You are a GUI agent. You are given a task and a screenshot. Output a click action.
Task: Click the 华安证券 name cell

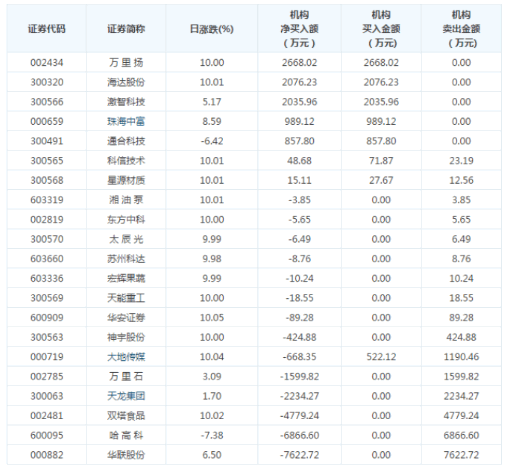pyautogui.click(x=126, y=317)
